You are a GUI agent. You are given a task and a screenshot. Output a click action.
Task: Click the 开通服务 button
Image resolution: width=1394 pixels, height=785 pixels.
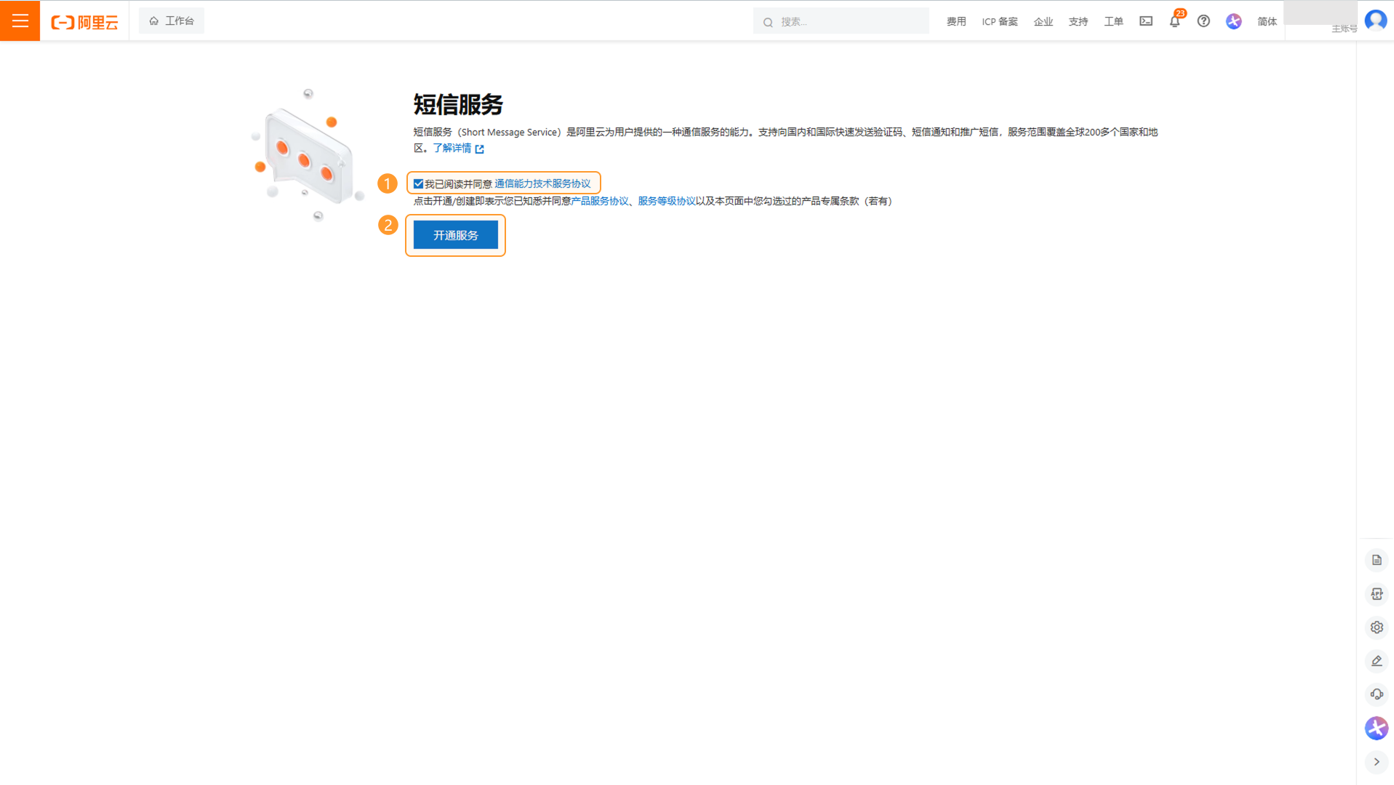coord(455,234)
